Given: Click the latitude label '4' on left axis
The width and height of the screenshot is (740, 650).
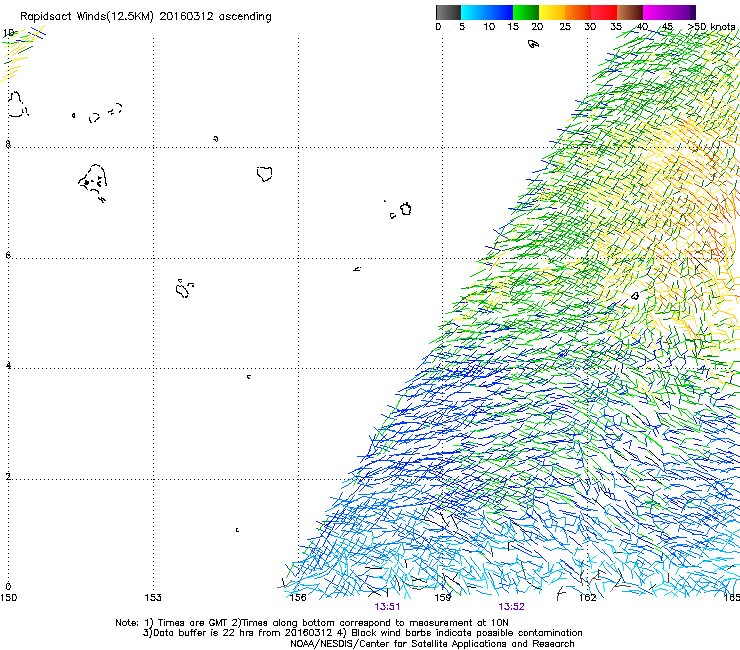Looking at the screenshot, I should pyautogui.click(x=8, y=365).
